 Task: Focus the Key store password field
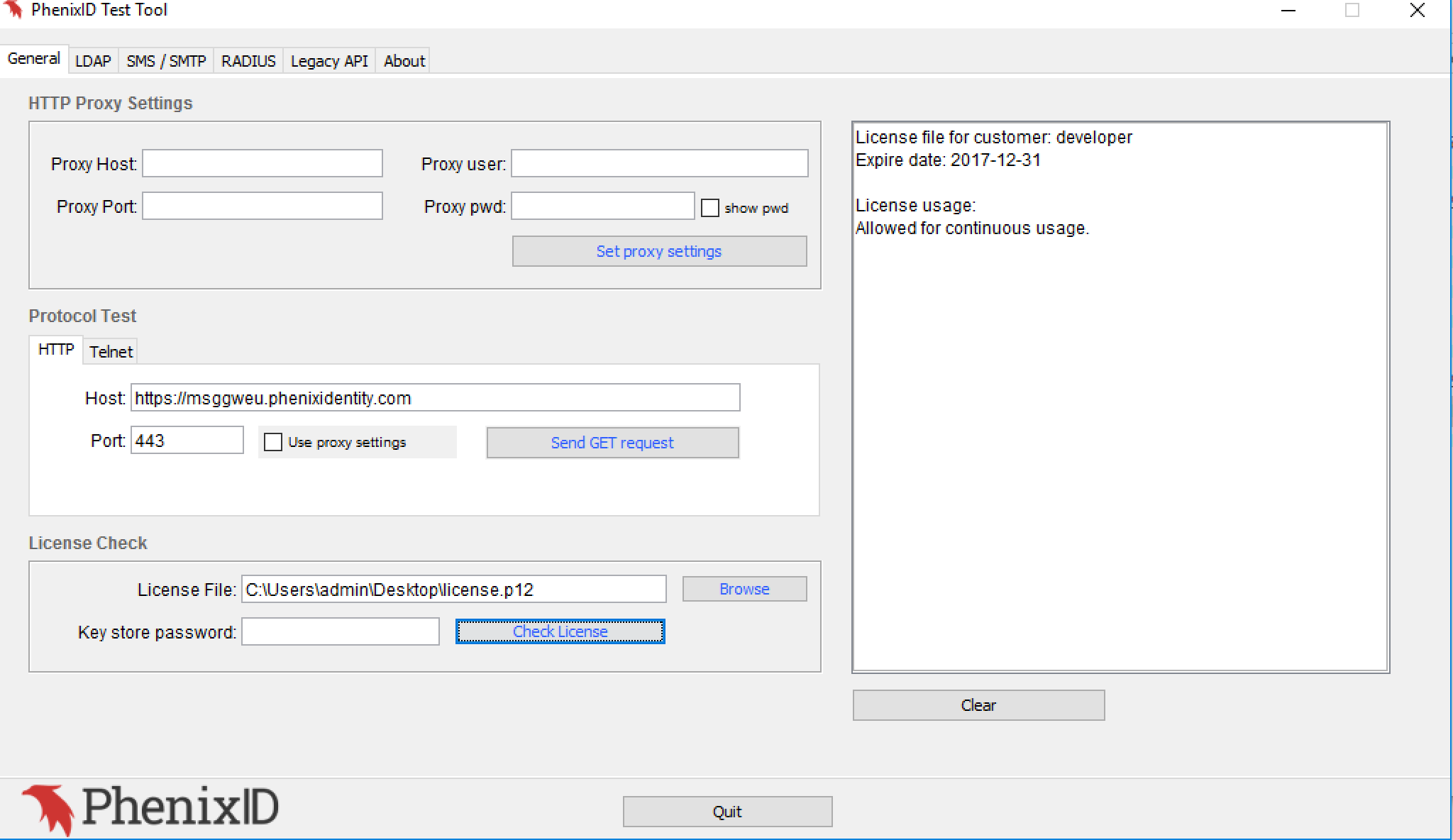tap(341, 631)
